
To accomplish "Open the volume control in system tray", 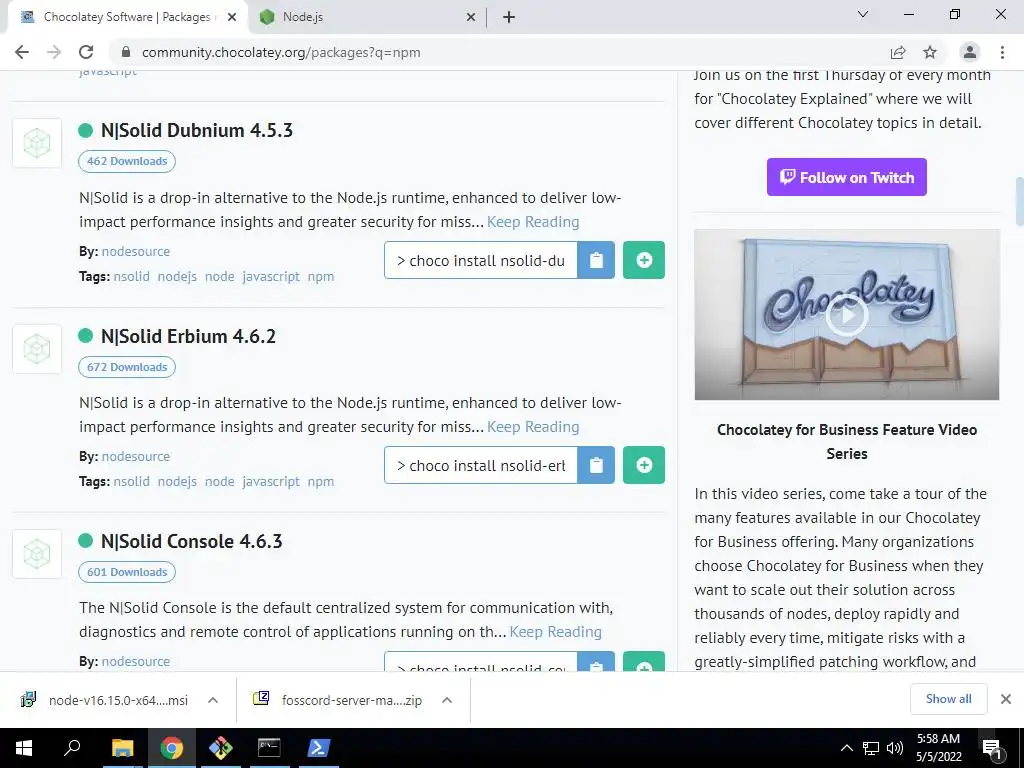I will (x=895, y=748).
